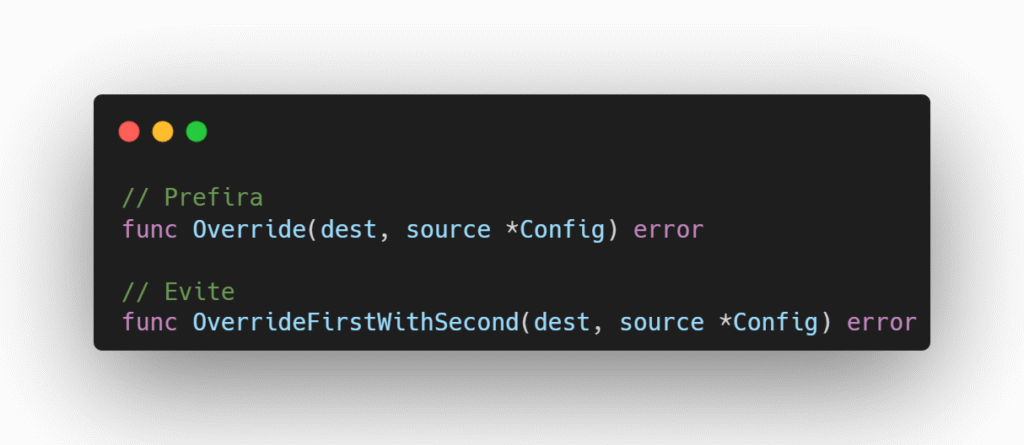Click the "// Prefira" comment line
Image resolution: width=1024 pixels, height=445 pixels.
tap(193, 197)
